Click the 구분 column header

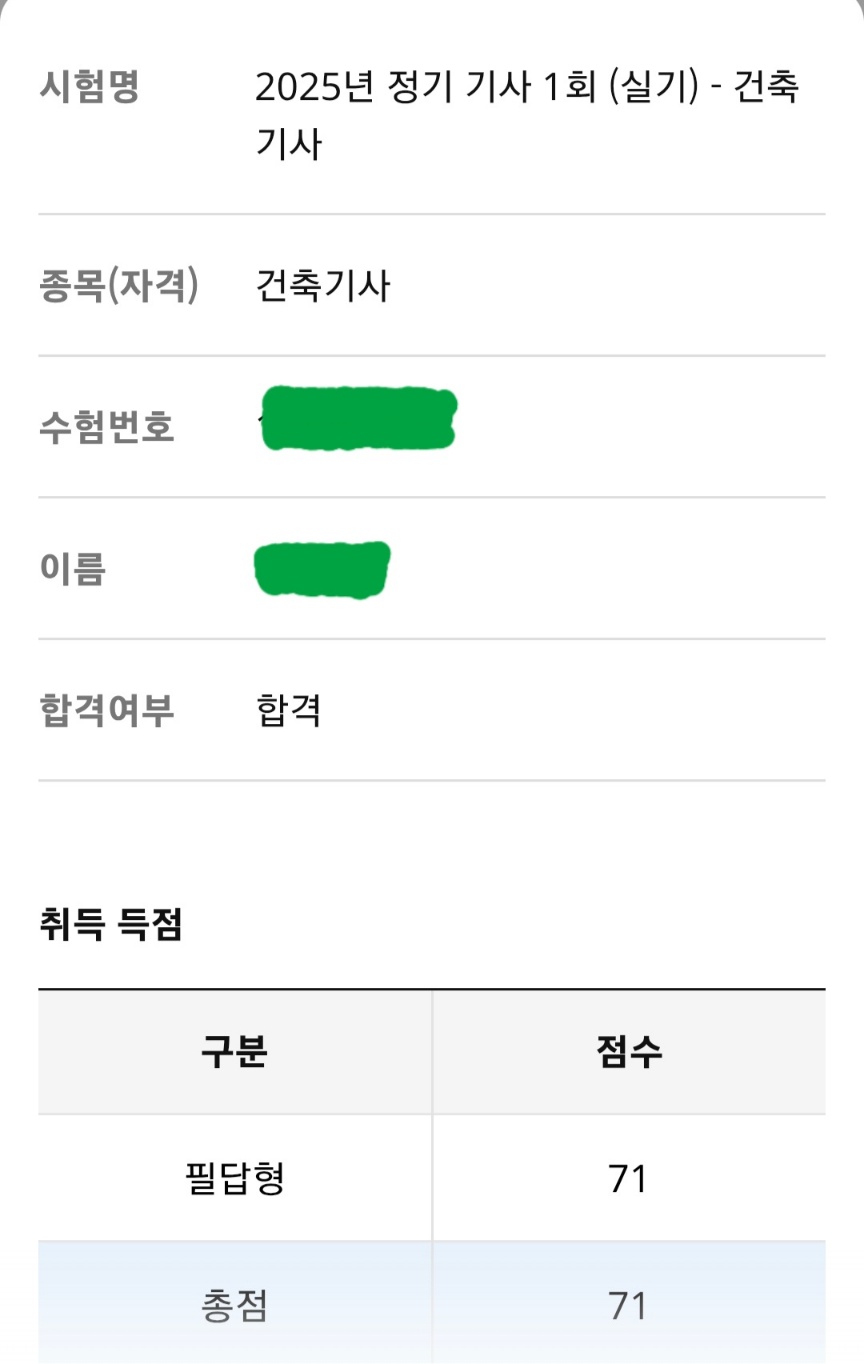coord(235,1052)
